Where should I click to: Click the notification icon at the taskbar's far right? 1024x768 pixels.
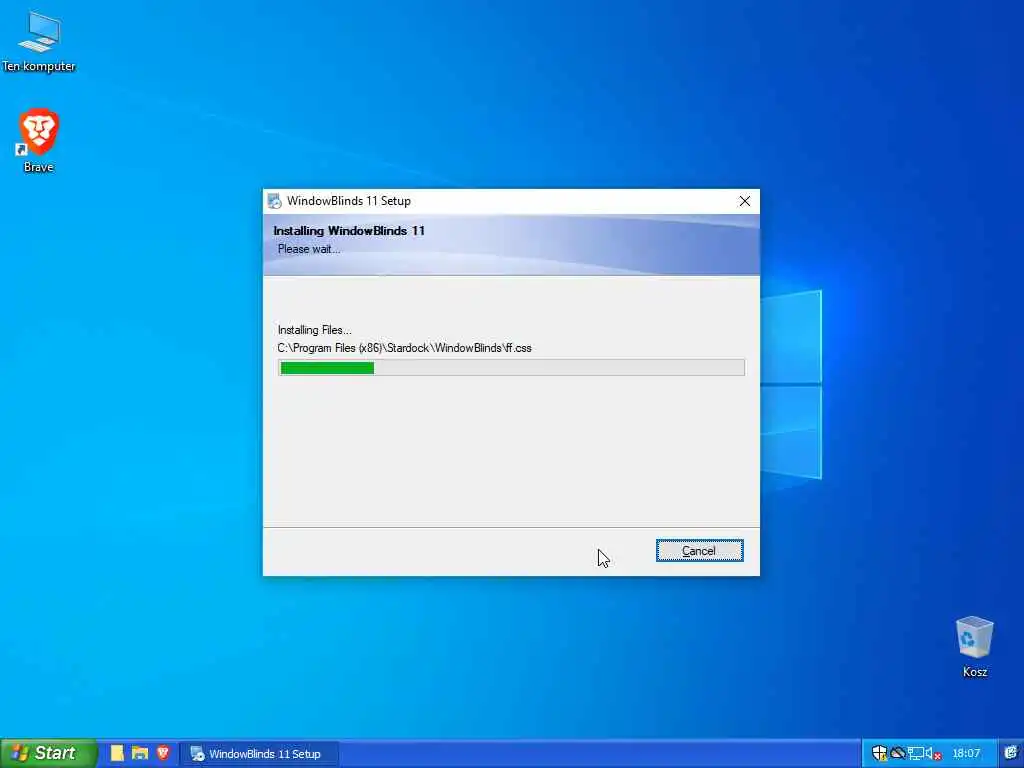tap(1011, 753)
